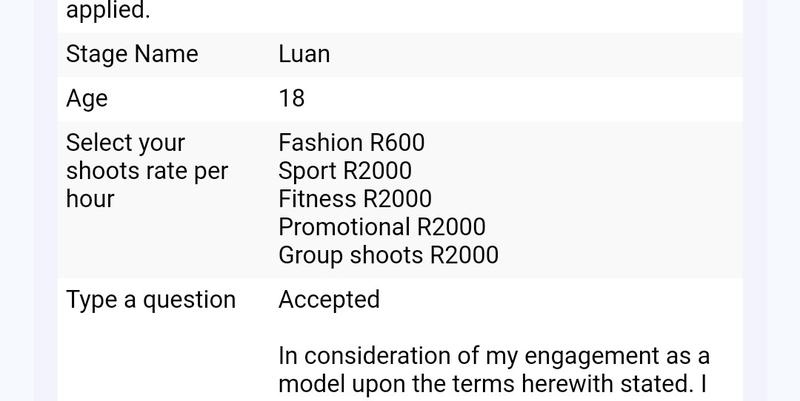Viewport: 800px width, 401px height.
Task: Click 'shoots rate per' label line
Action: (x=147, y=171)
